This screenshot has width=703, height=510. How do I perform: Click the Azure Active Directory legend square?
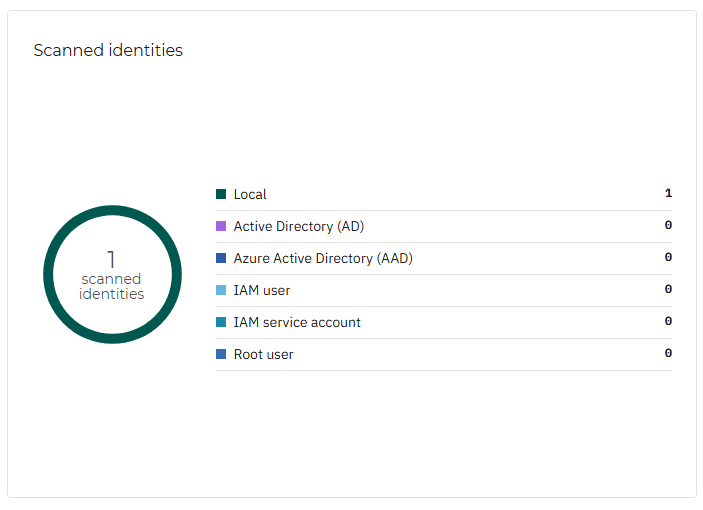tap(221, 258)
